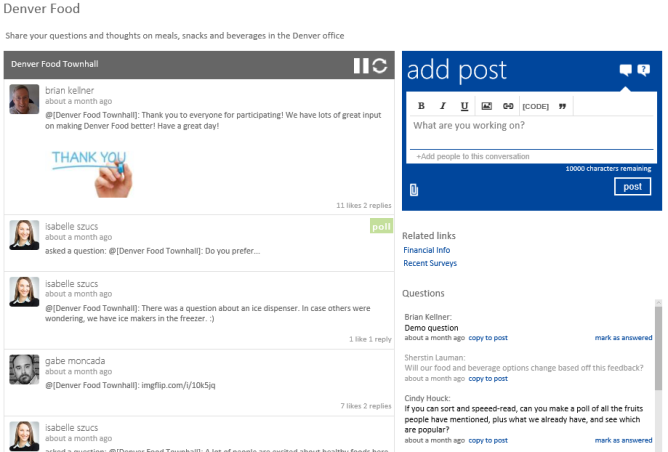Viewport: 668px width, 452px height.
Task: Toggle underline formatting in post editor
Action: [464, 106]
